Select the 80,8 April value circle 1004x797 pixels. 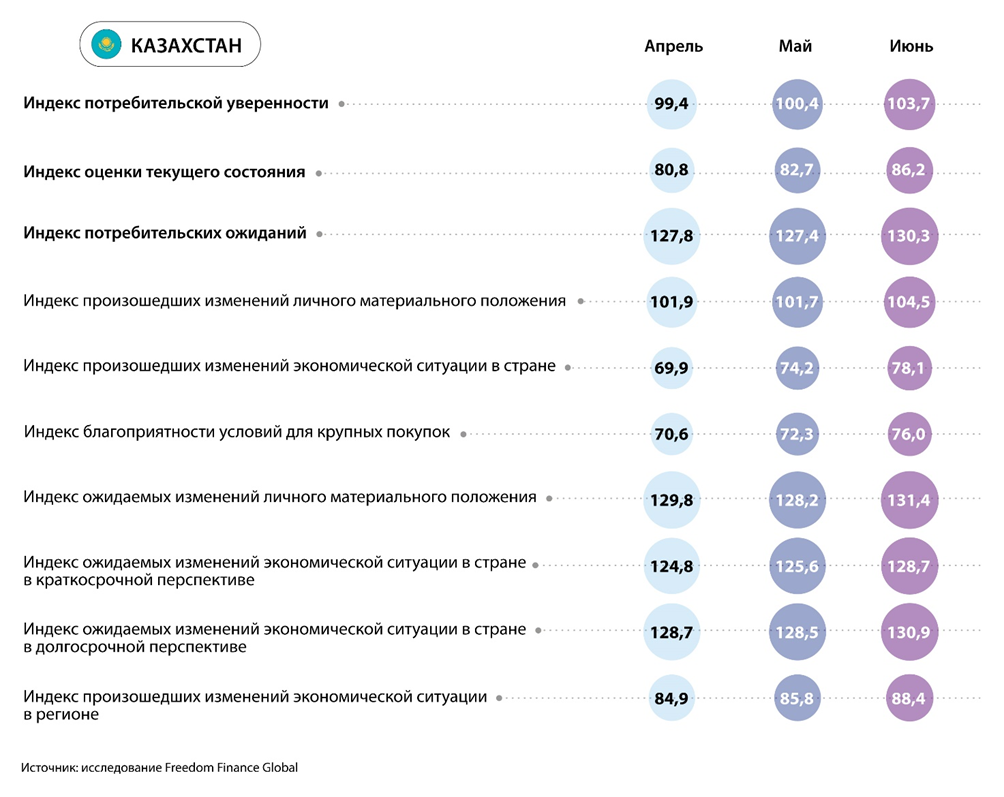click(672, 170)
